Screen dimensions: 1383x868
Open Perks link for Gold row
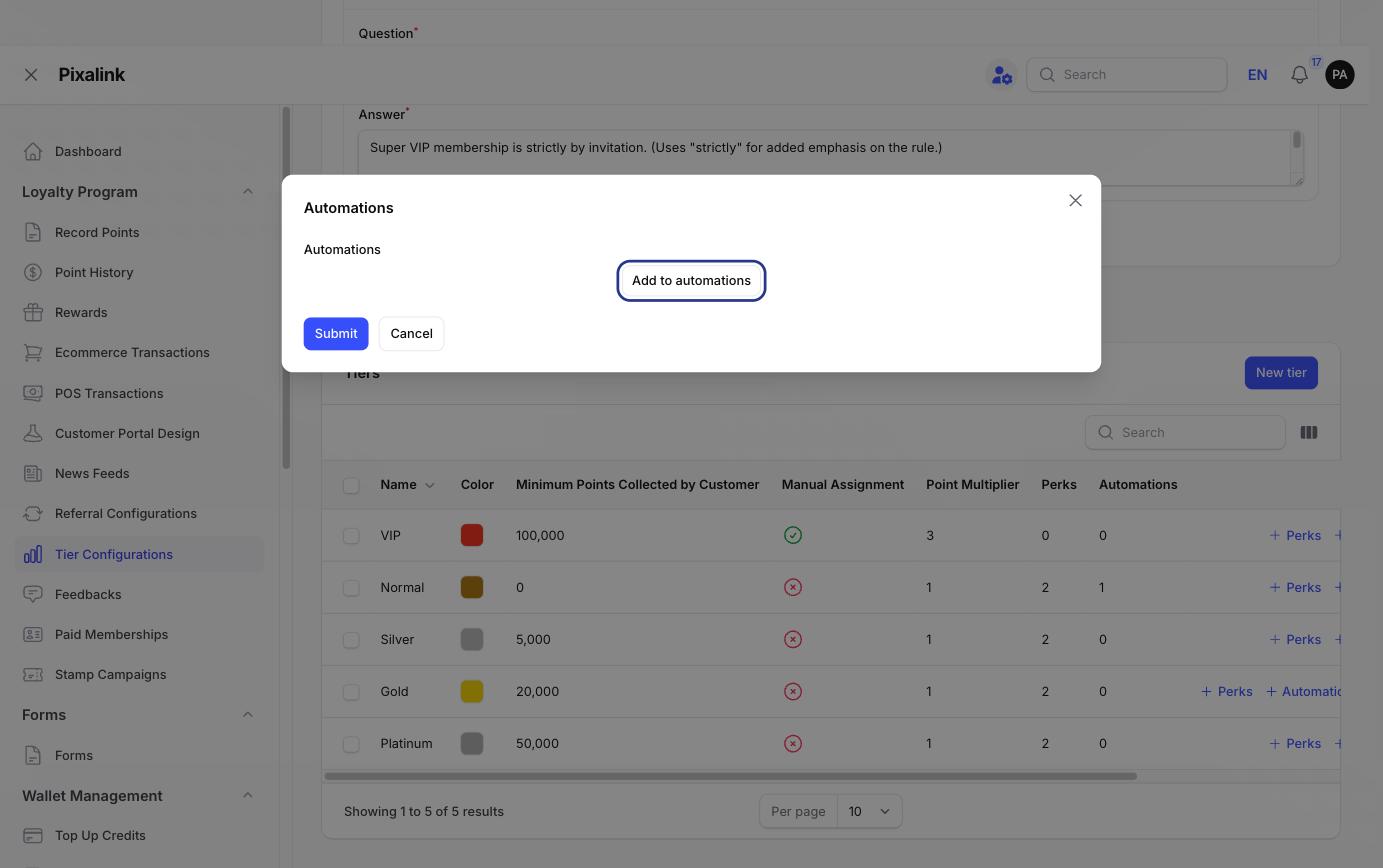click(1226, 692)
